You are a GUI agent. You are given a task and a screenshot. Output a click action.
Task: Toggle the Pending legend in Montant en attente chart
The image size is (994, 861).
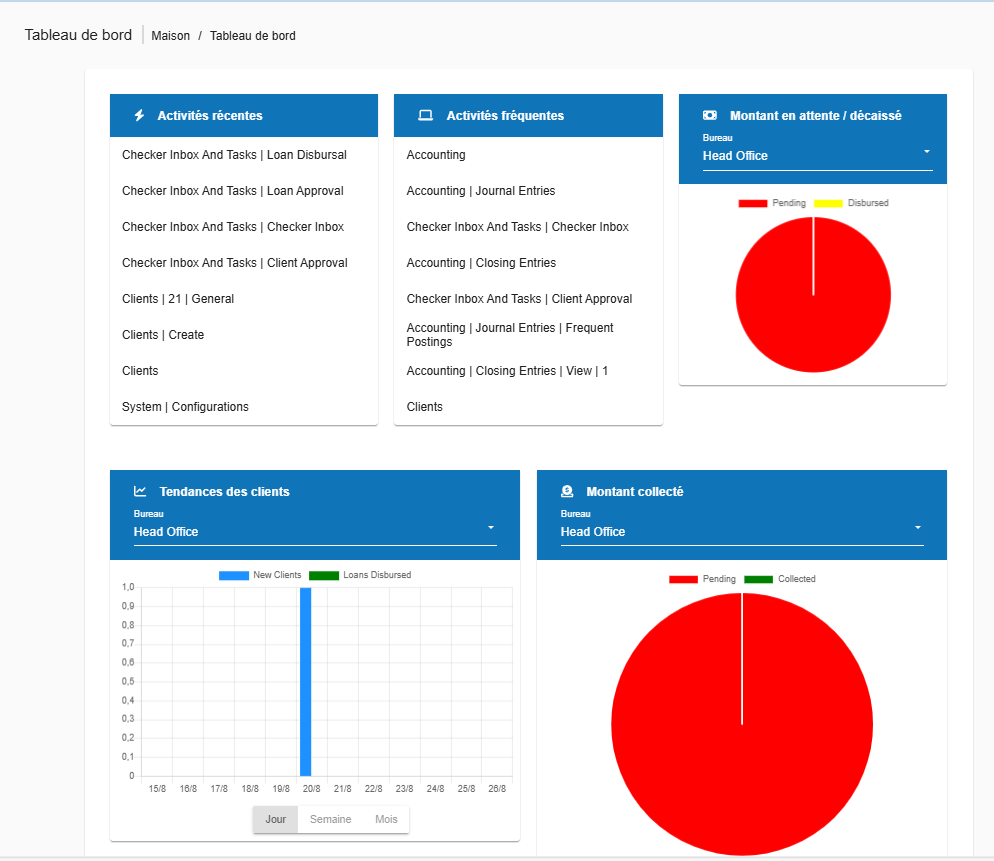tap(772, 203)
